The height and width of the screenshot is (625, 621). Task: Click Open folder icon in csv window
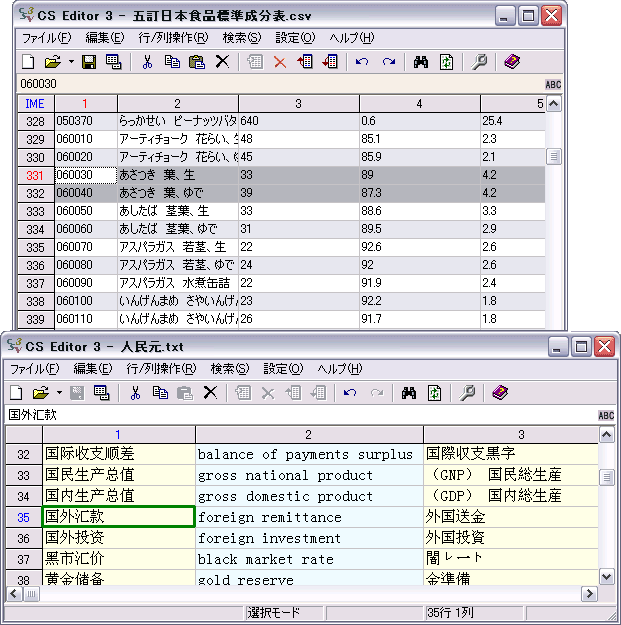(x=53, y=62)
